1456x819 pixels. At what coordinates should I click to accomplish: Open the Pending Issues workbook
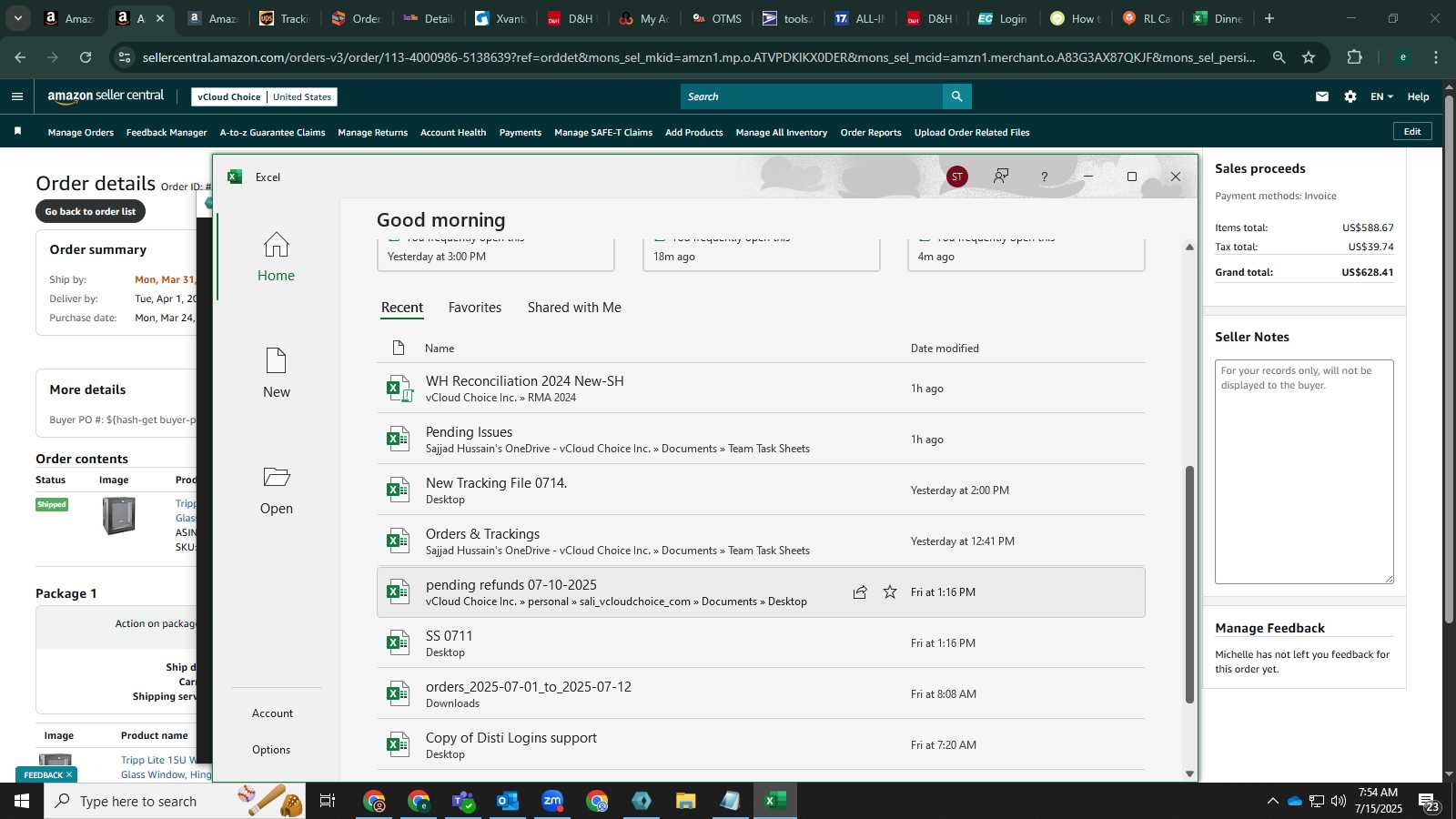click(761, 440)
